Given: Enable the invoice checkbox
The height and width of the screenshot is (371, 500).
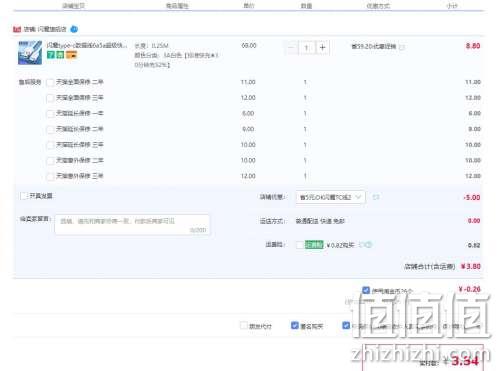Looking at the screenshot, I should click(x=24, y=196).
